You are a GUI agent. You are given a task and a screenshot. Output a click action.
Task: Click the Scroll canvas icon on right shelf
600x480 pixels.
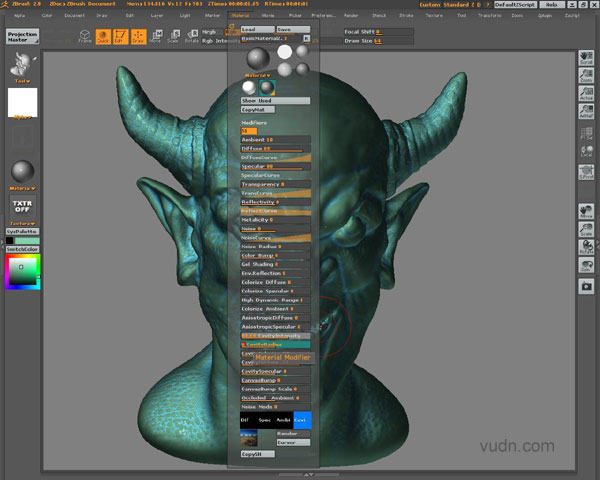[x=586, y=57]
